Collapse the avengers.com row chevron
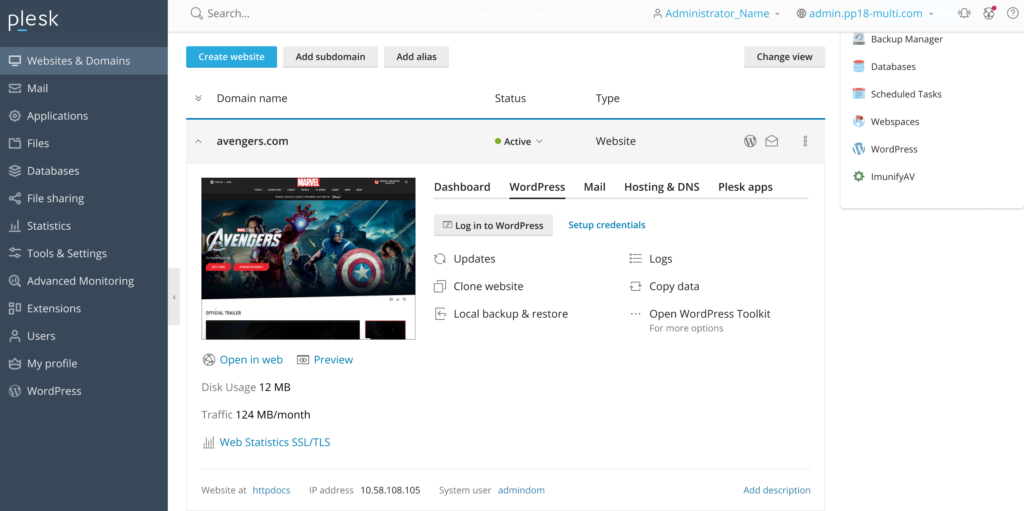This screenshot has height=511, width=1024. 199,141
